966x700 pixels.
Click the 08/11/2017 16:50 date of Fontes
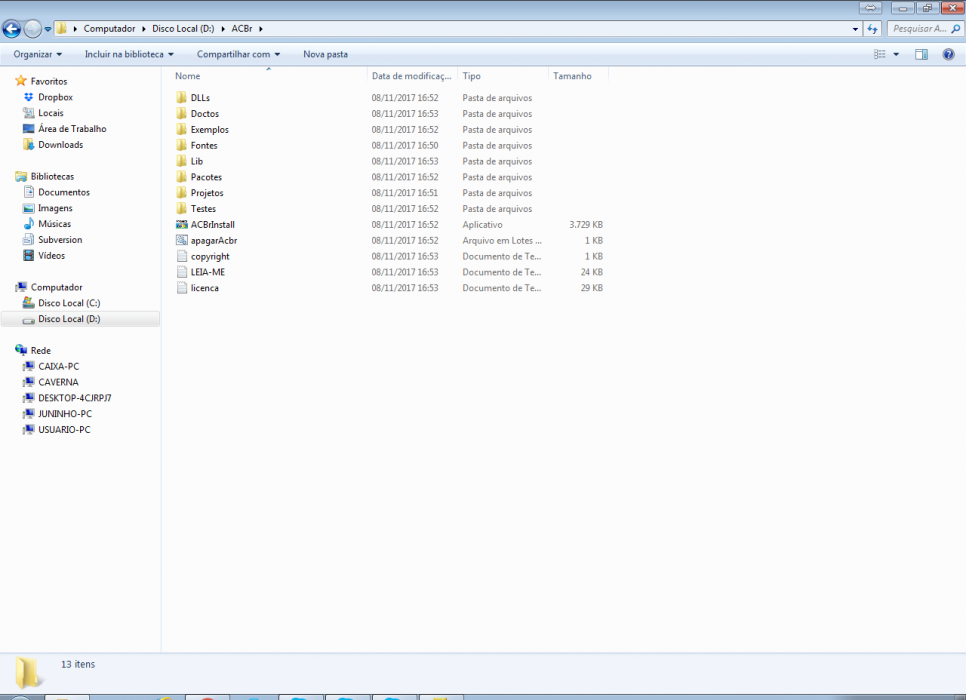(405, 145)
